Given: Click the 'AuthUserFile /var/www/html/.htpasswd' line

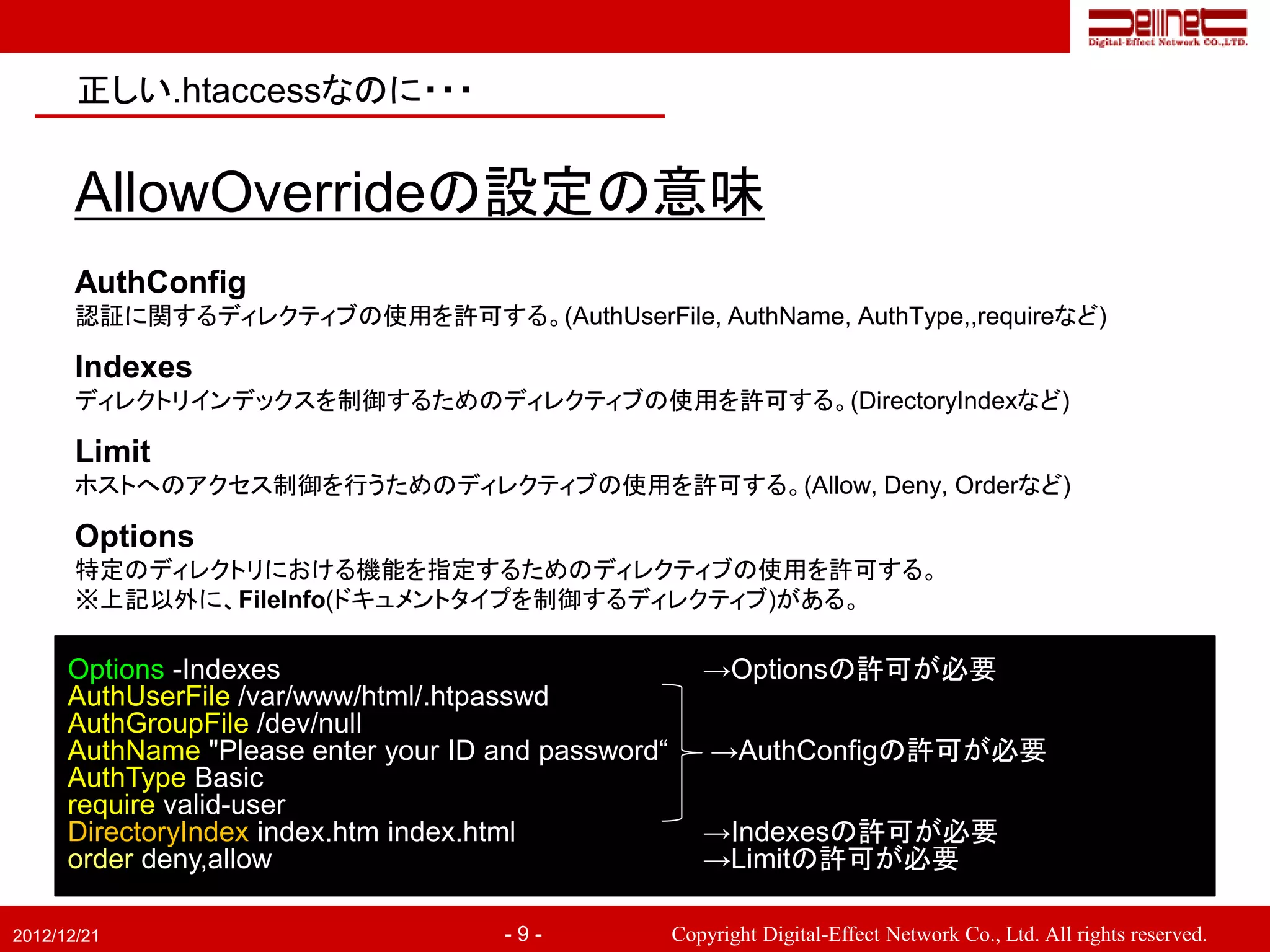Looking at the screenshot, I should click(308, 697).
